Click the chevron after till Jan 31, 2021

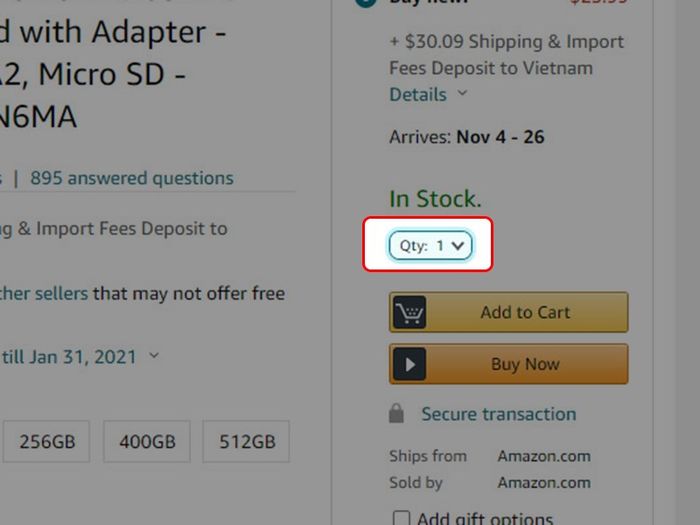tap(154, 356)
